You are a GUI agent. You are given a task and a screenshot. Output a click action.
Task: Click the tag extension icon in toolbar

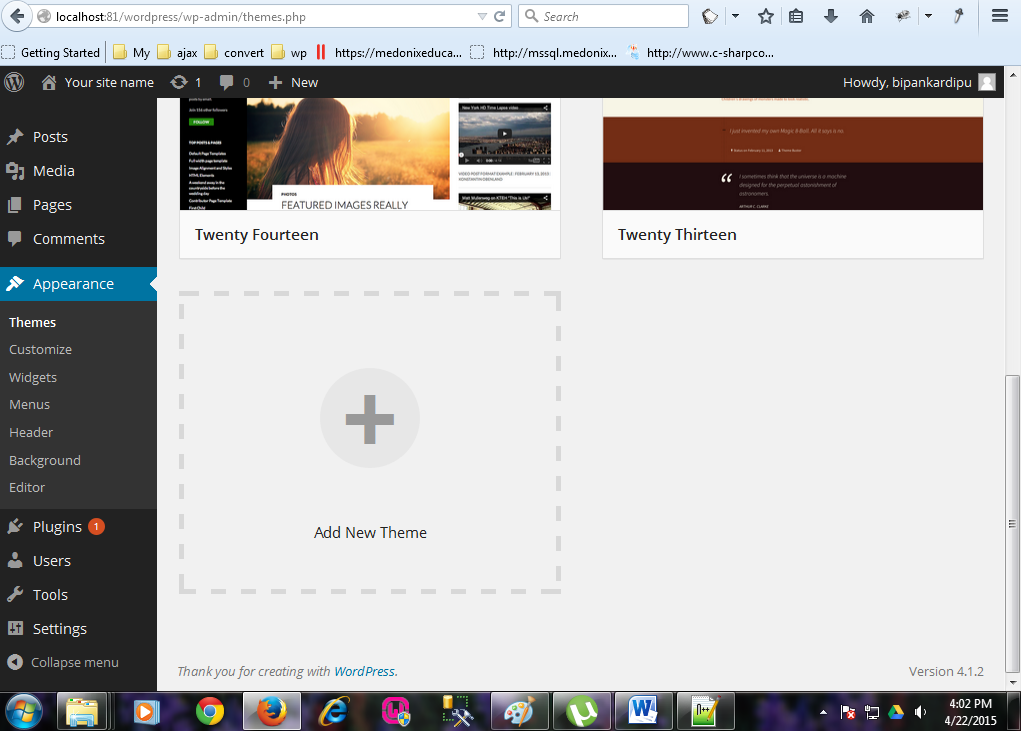(x=710, y=16)
